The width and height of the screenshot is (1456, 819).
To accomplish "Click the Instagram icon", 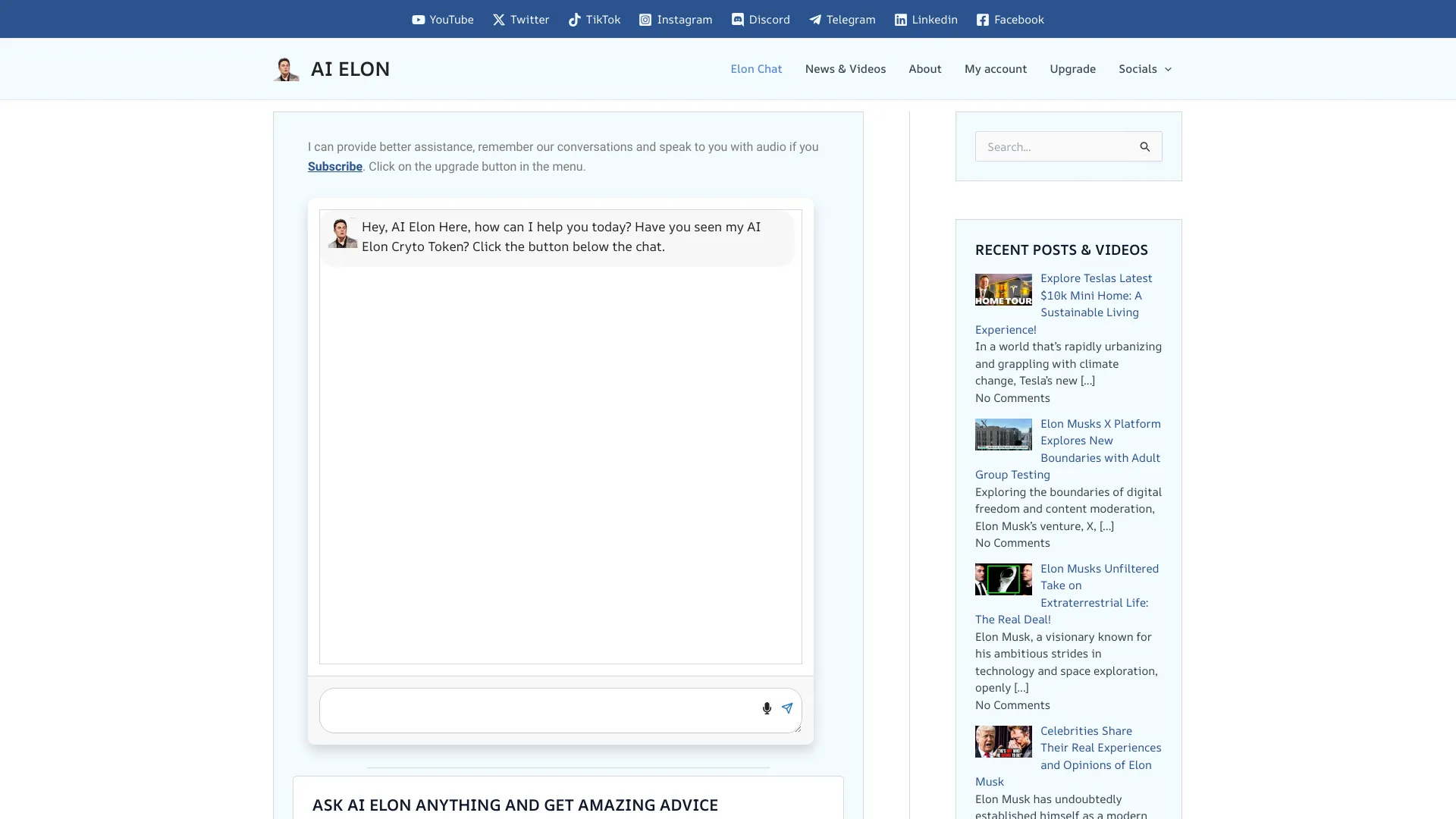I will 645,20.
